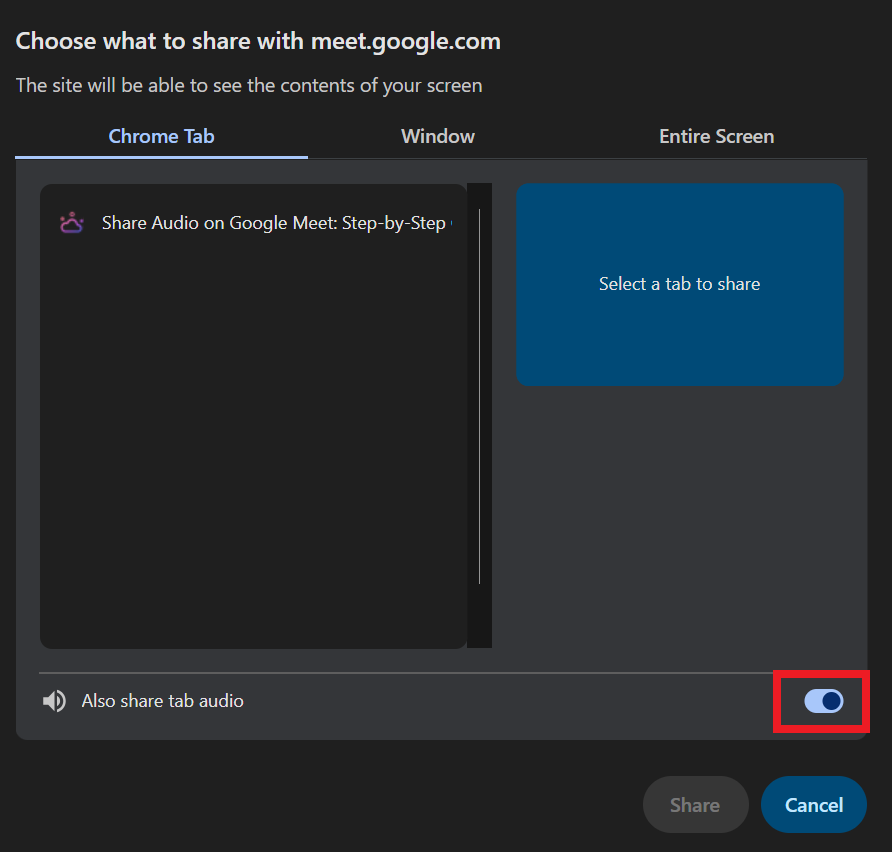
Task: Click the purple favicon beside the Google Meet tab
Action: [70, 222]
